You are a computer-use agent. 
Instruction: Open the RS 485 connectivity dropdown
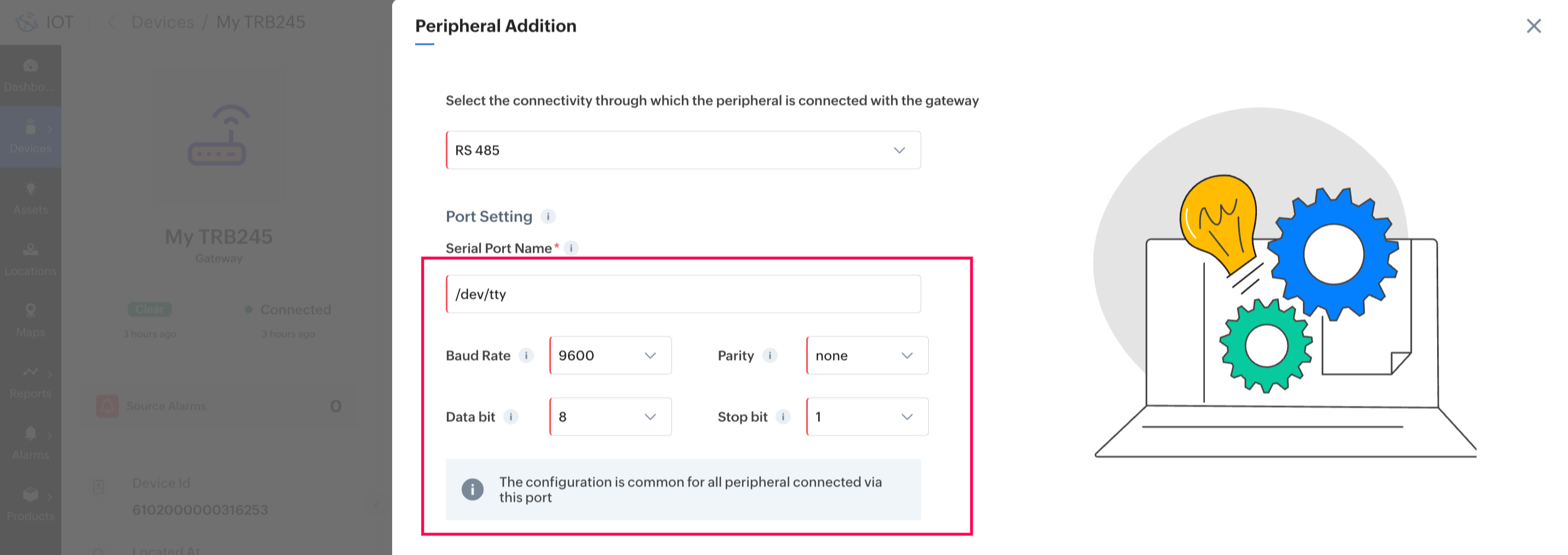[683, 151]
